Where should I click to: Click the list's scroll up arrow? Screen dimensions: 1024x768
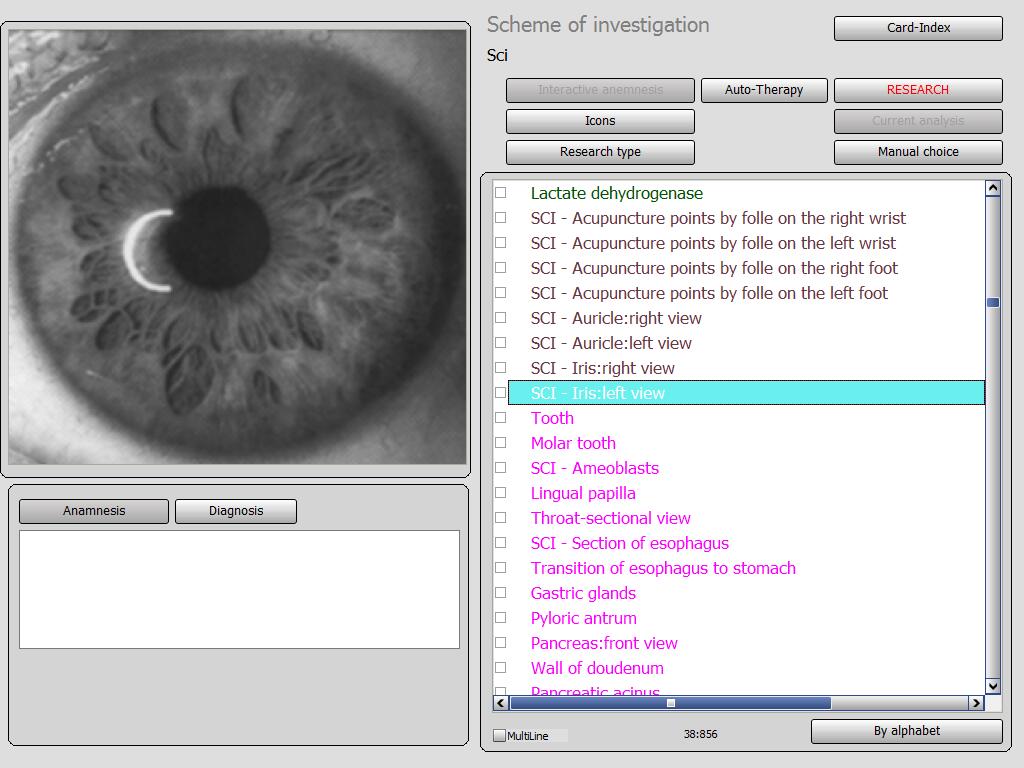pos(993,189)
